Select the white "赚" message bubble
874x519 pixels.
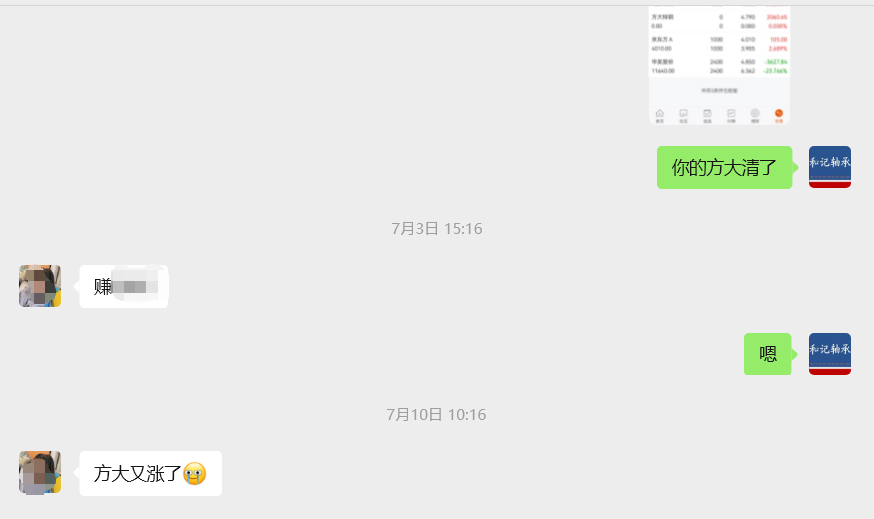coord(124,287)
